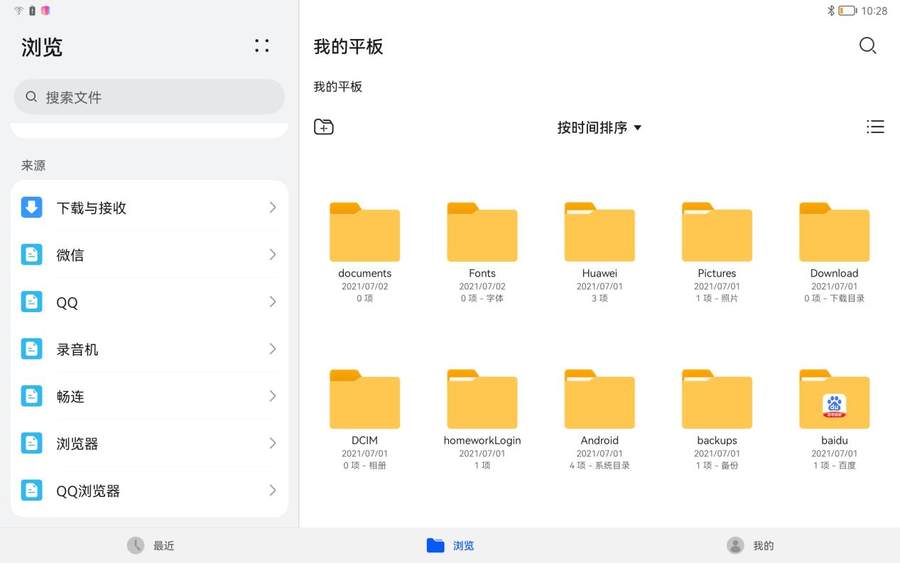Switch to the 我的 tab
The image size is (900, 563).
(750, 546)
